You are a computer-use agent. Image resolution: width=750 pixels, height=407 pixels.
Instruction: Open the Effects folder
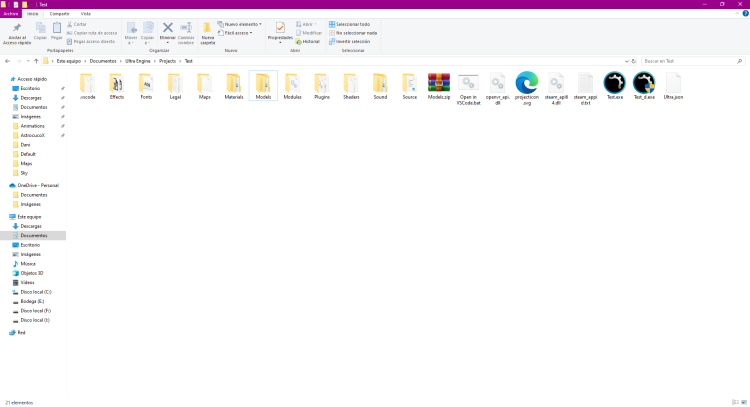[117, 87]
